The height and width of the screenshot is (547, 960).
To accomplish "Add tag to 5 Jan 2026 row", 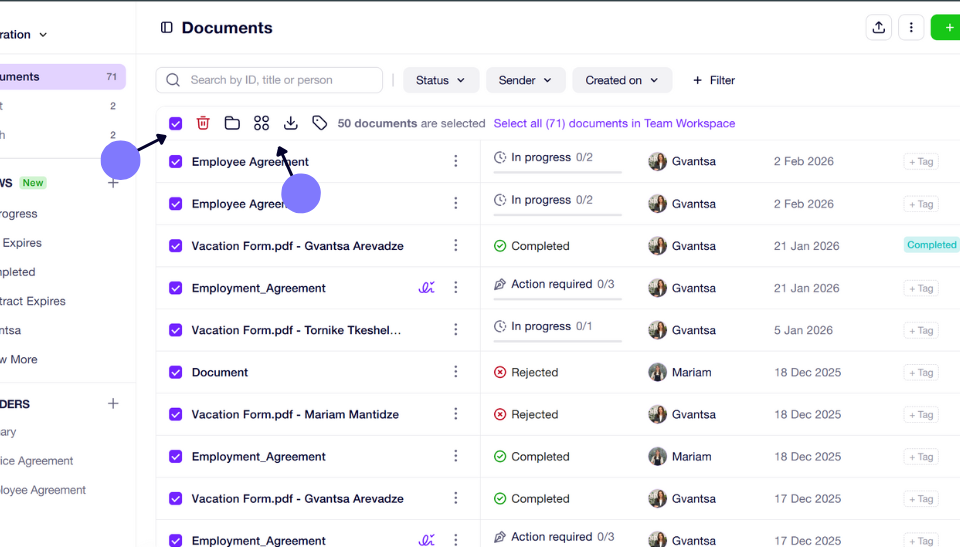I will point(921,331).
